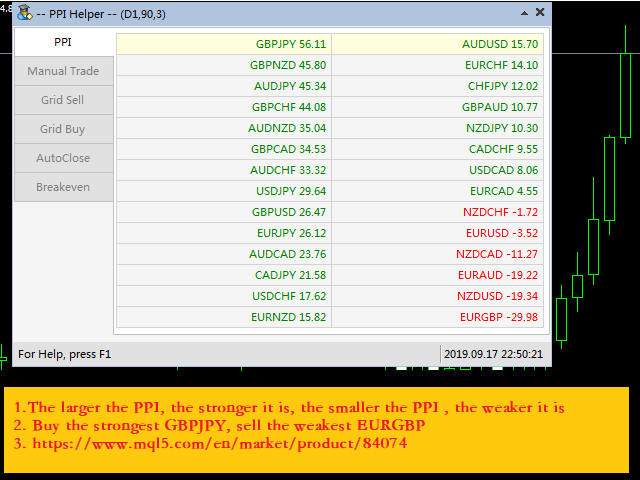Screen dimensions: 640x480
Task: Open the Breakeven tab
Action: (64, 187)
